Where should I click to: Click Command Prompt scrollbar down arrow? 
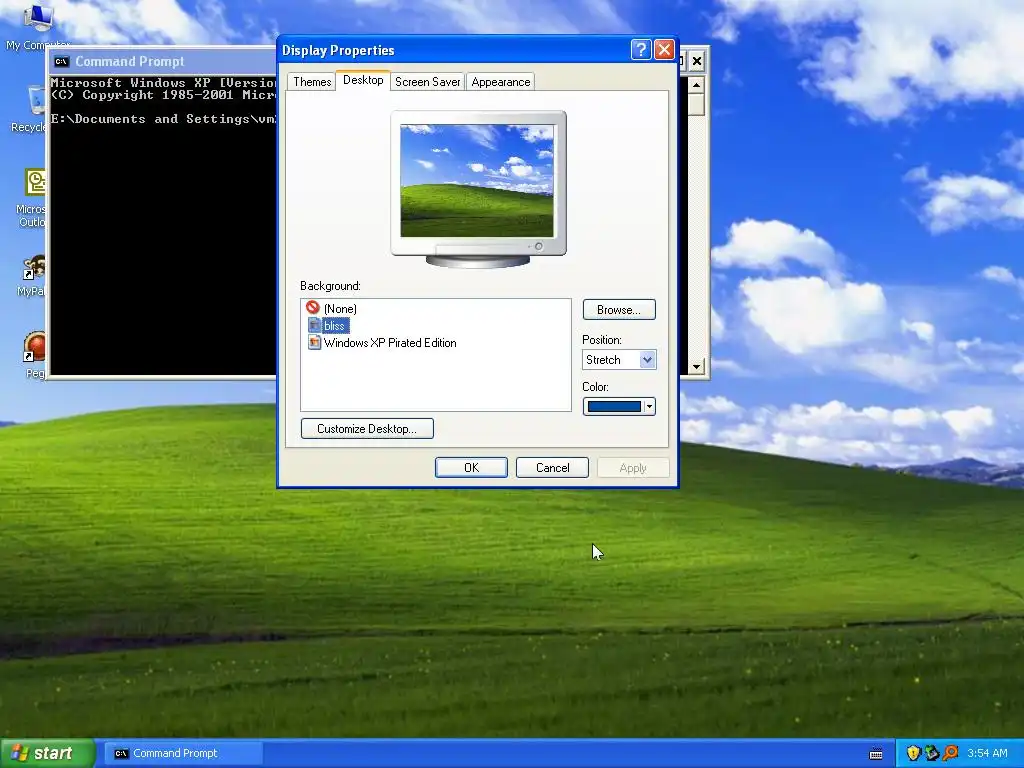[x=696, y=367]
